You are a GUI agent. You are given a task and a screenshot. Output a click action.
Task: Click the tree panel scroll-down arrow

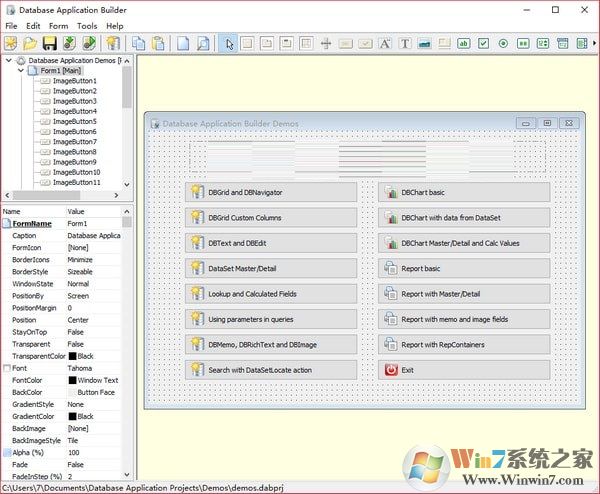click(x=127, y=184)
